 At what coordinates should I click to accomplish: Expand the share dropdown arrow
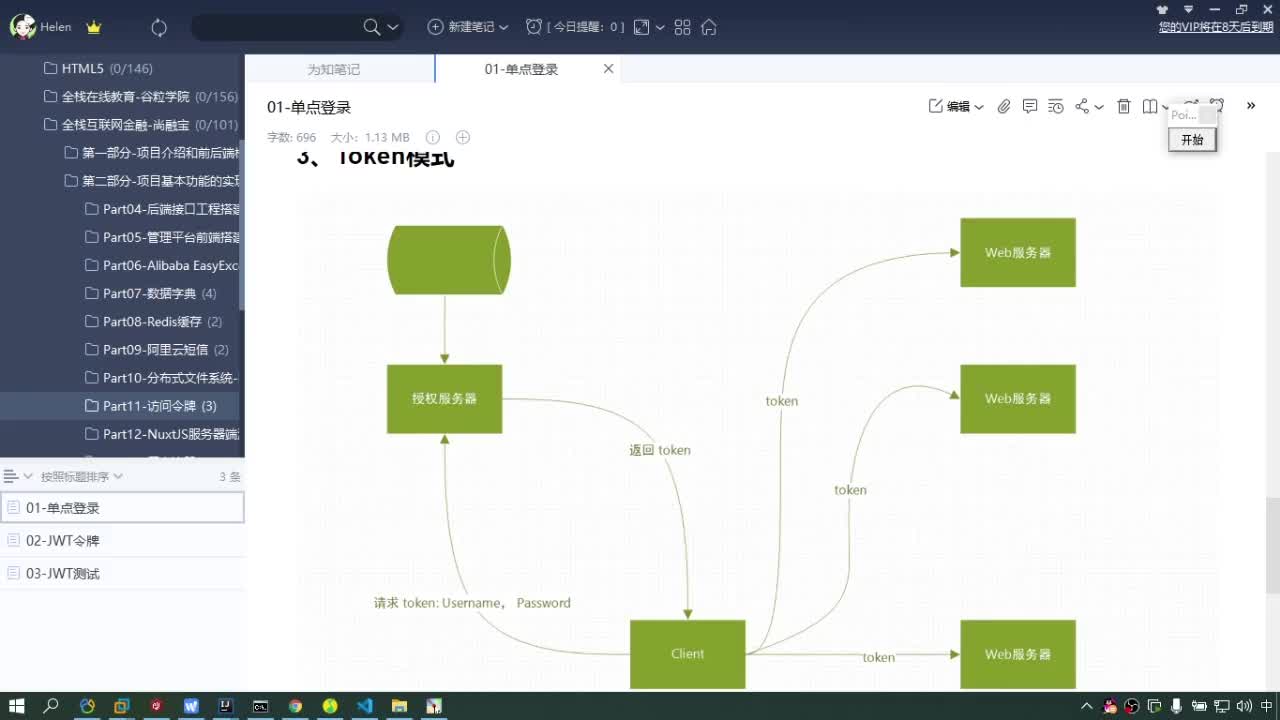[1099, 107]
